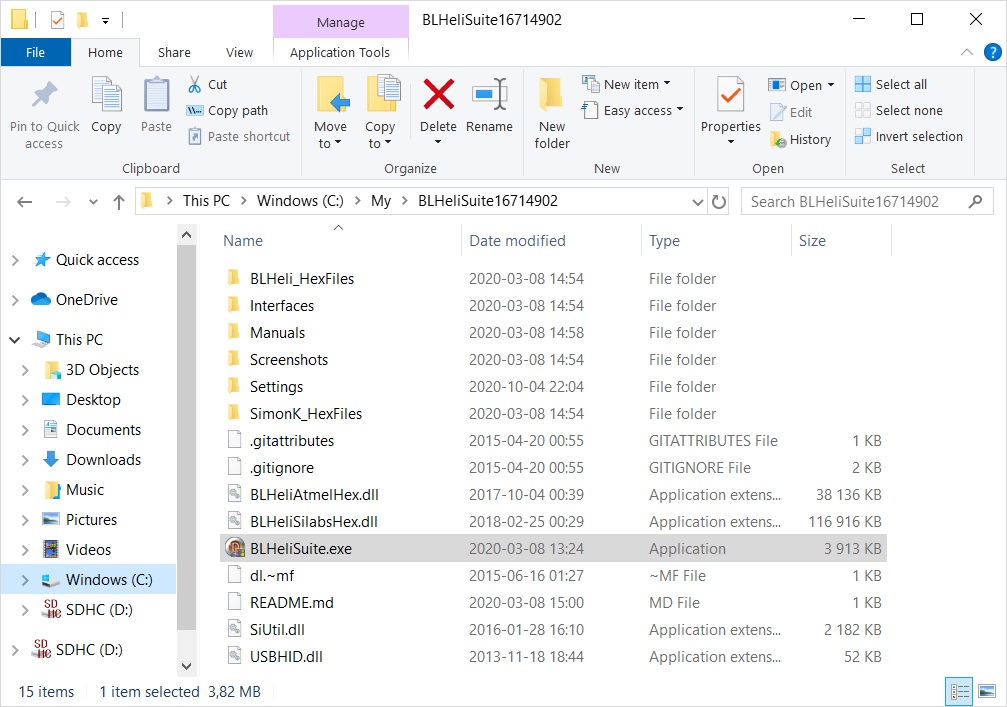The image size is (1007, 707).
Task: Click This PC in the address breadcrumb
Action: [206, 201]
